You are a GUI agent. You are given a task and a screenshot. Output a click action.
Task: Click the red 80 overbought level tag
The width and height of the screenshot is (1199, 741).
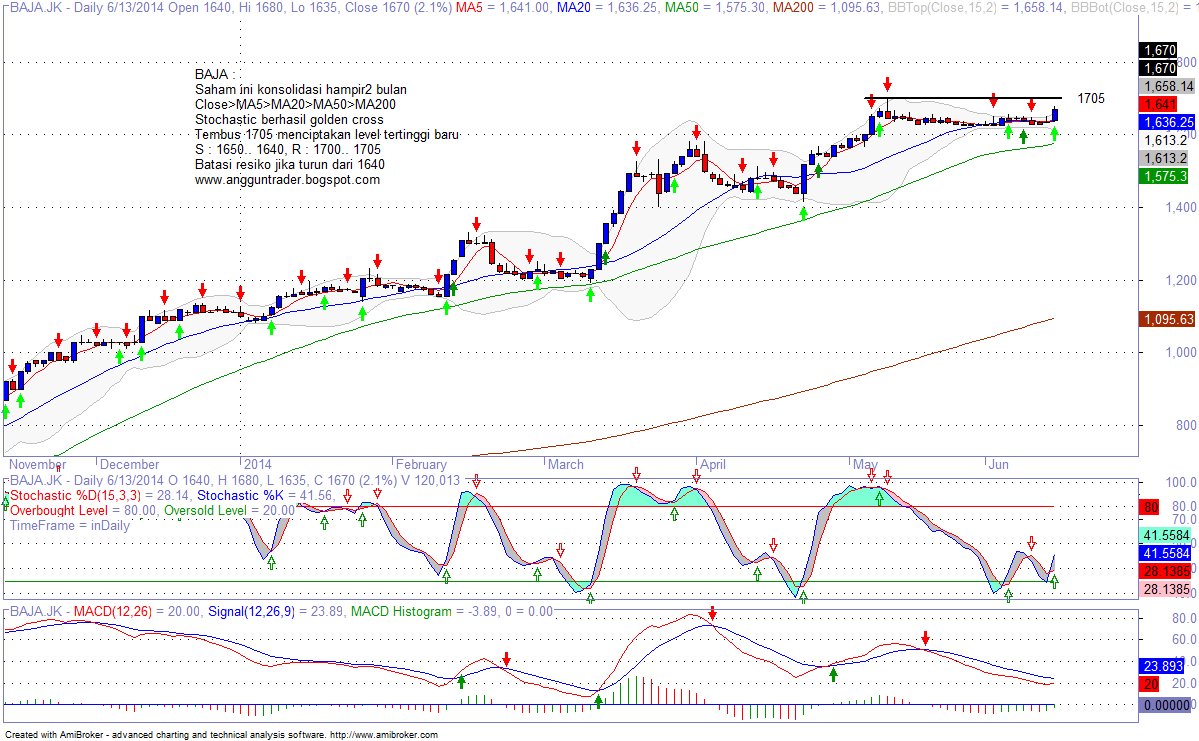(x=1150, y=507)
